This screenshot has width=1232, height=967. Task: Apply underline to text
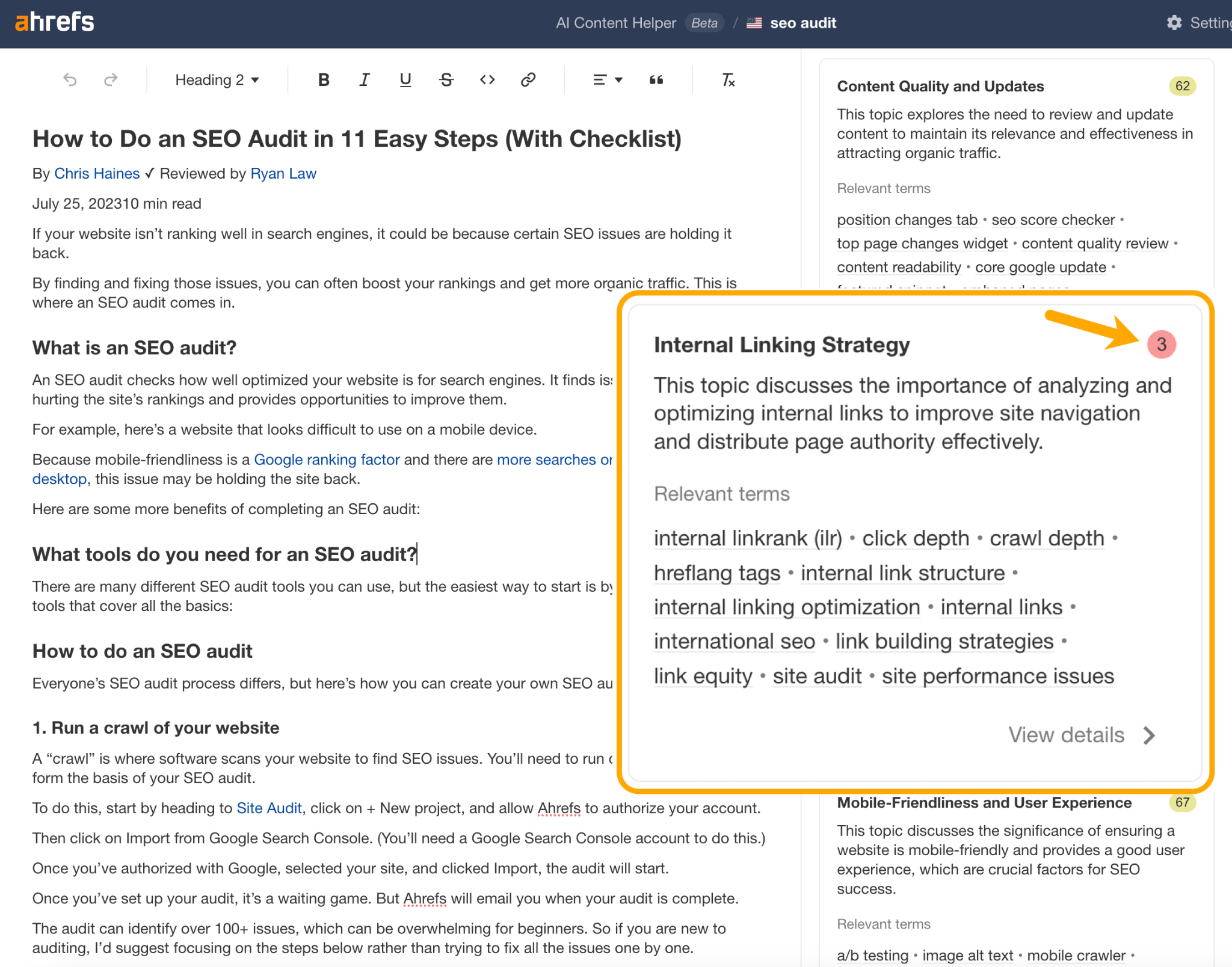(x=405, y=79)
